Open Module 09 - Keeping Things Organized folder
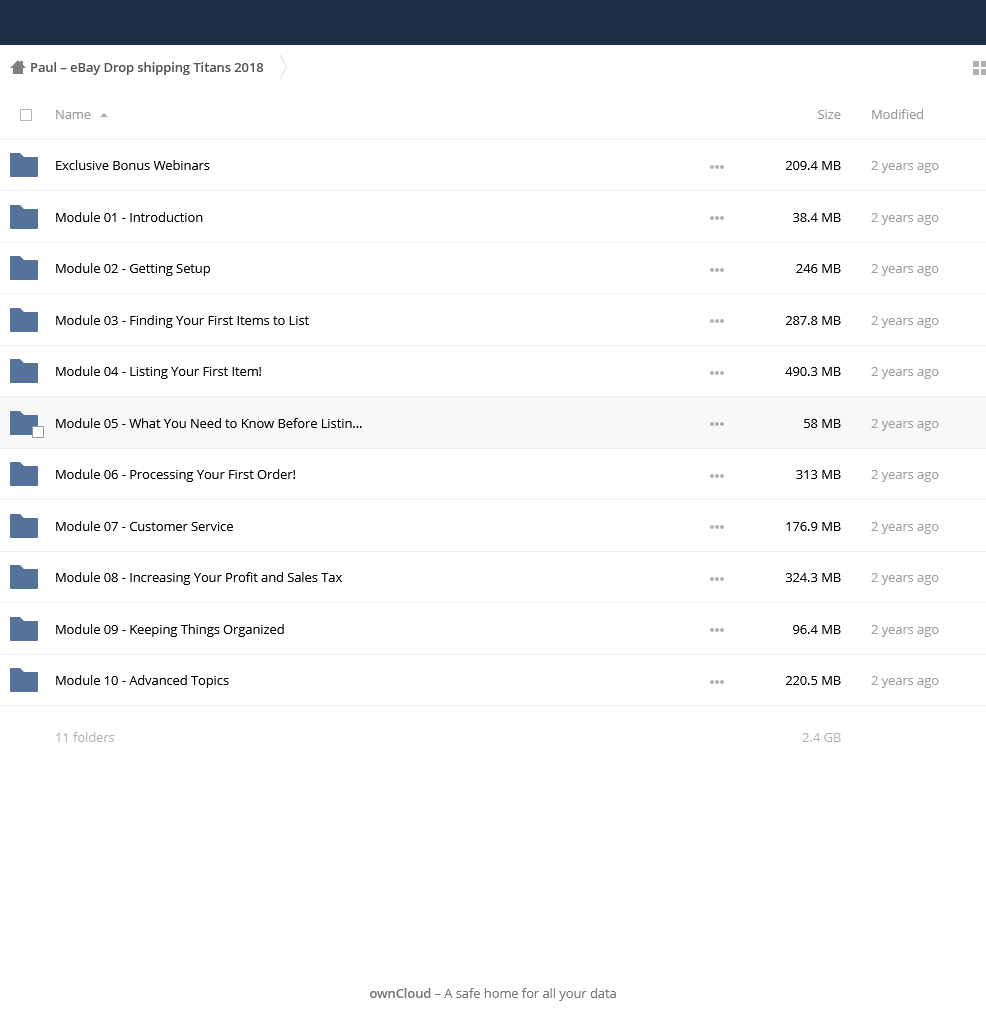The image size is (986, 1023). click(x=170, y=630)
